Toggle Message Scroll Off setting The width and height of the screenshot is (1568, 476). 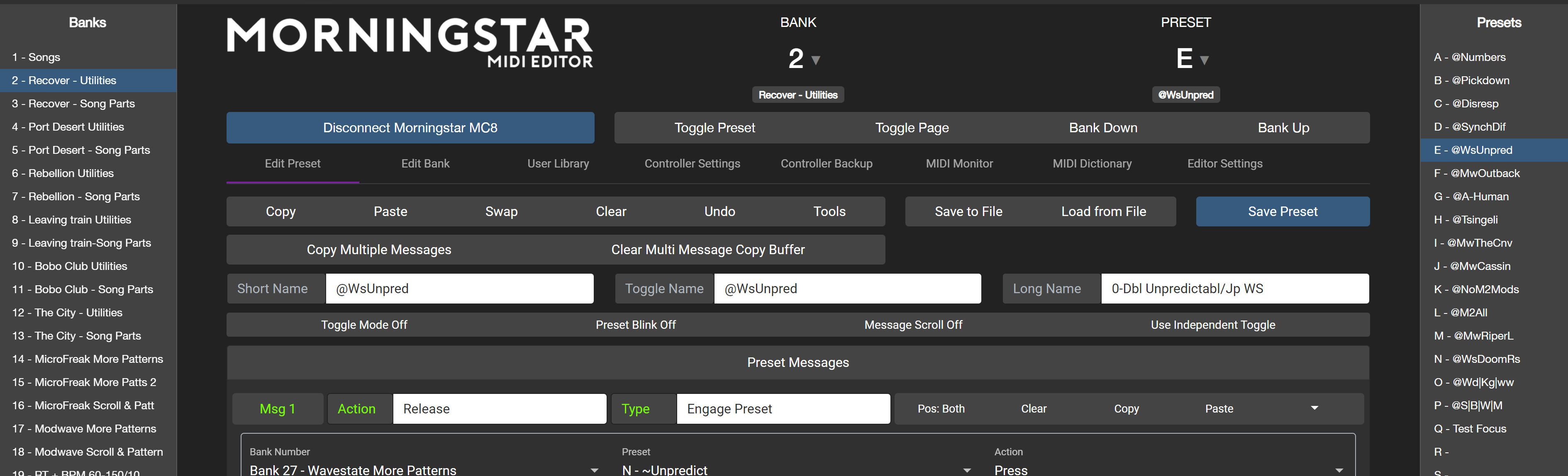[x=913, y=325]
